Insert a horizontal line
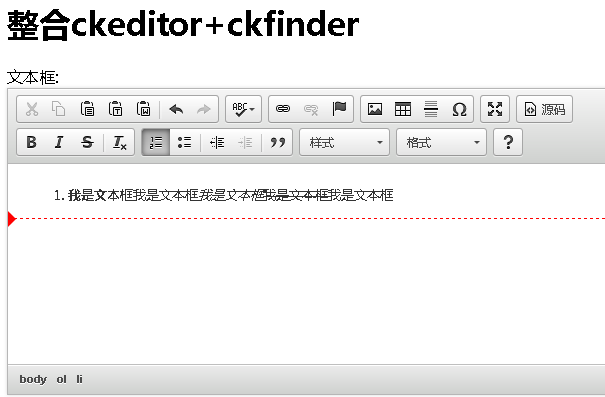 coord(431,109)
